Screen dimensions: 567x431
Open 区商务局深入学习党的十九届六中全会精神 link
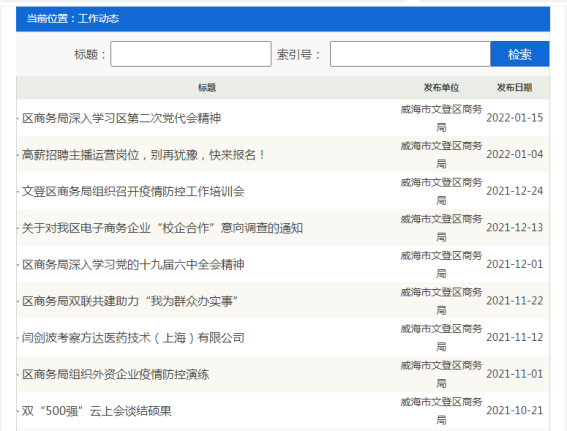(133, 264)
